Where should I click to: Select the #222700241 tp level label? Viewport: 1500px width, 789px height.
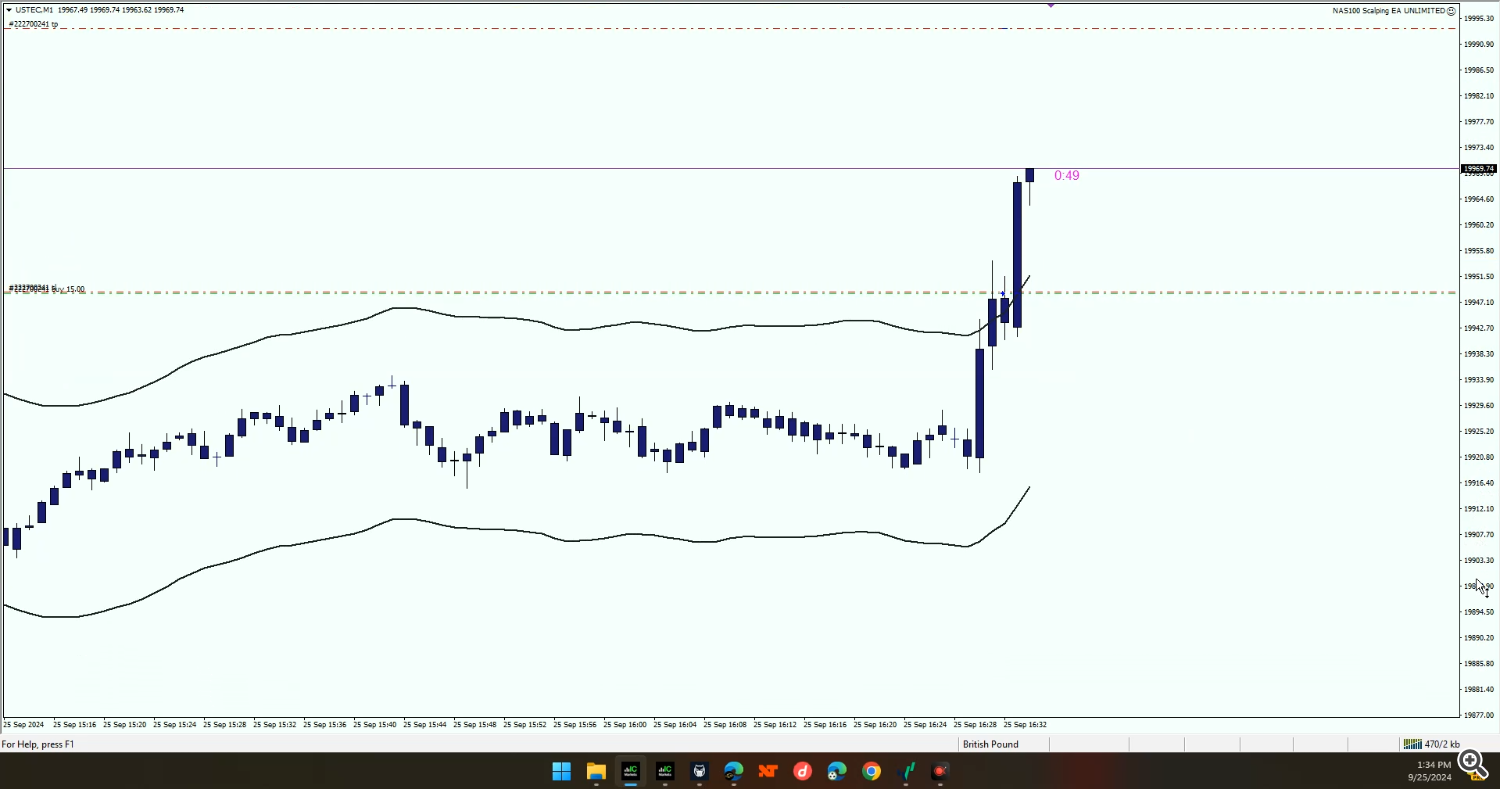point(33,24)
